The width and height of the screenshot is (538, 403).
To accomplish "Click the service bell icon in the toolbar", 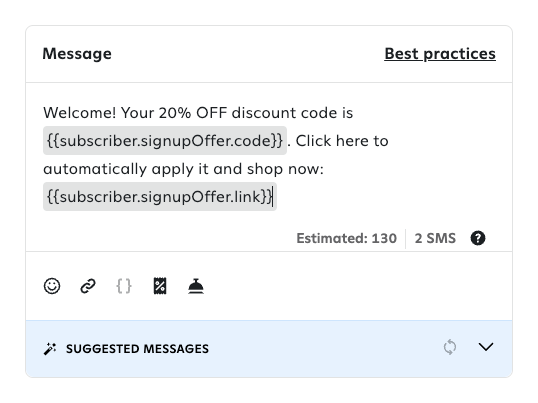I will tap(196, 286).
